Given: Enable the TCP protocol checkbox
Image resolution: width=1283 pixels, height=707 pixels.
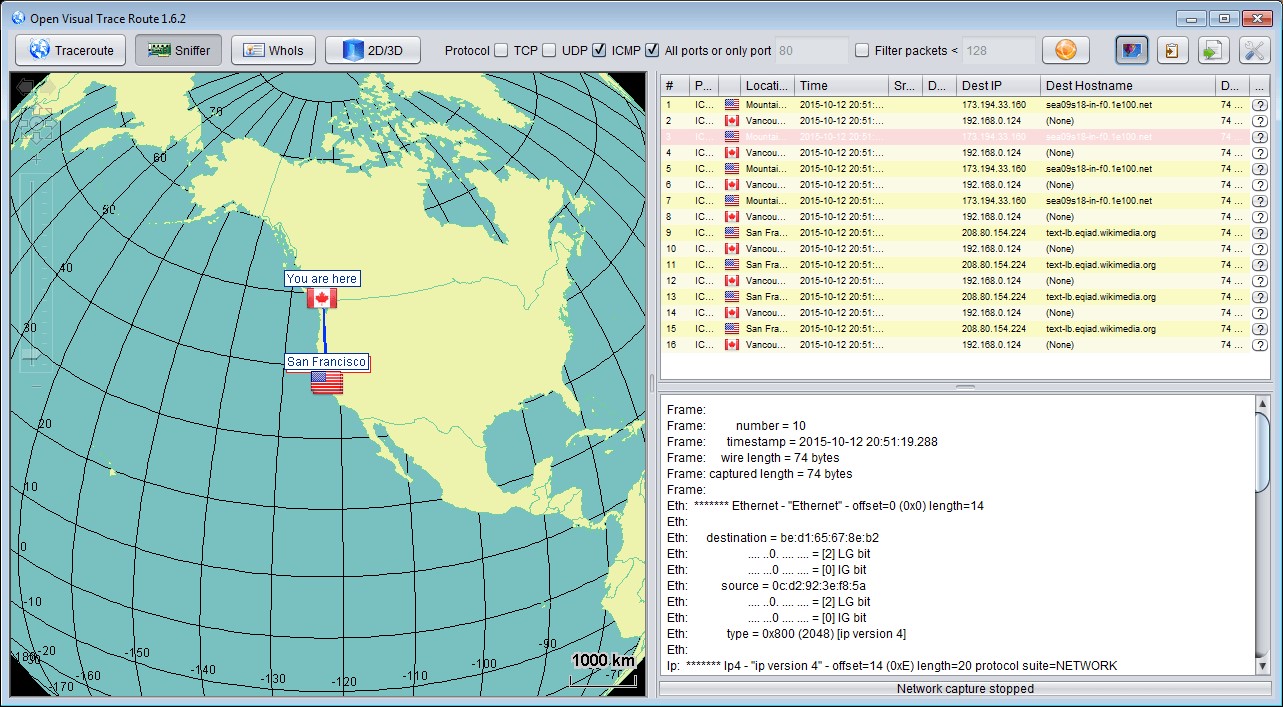Looking at the screenshot, I should tap(501, 50).
